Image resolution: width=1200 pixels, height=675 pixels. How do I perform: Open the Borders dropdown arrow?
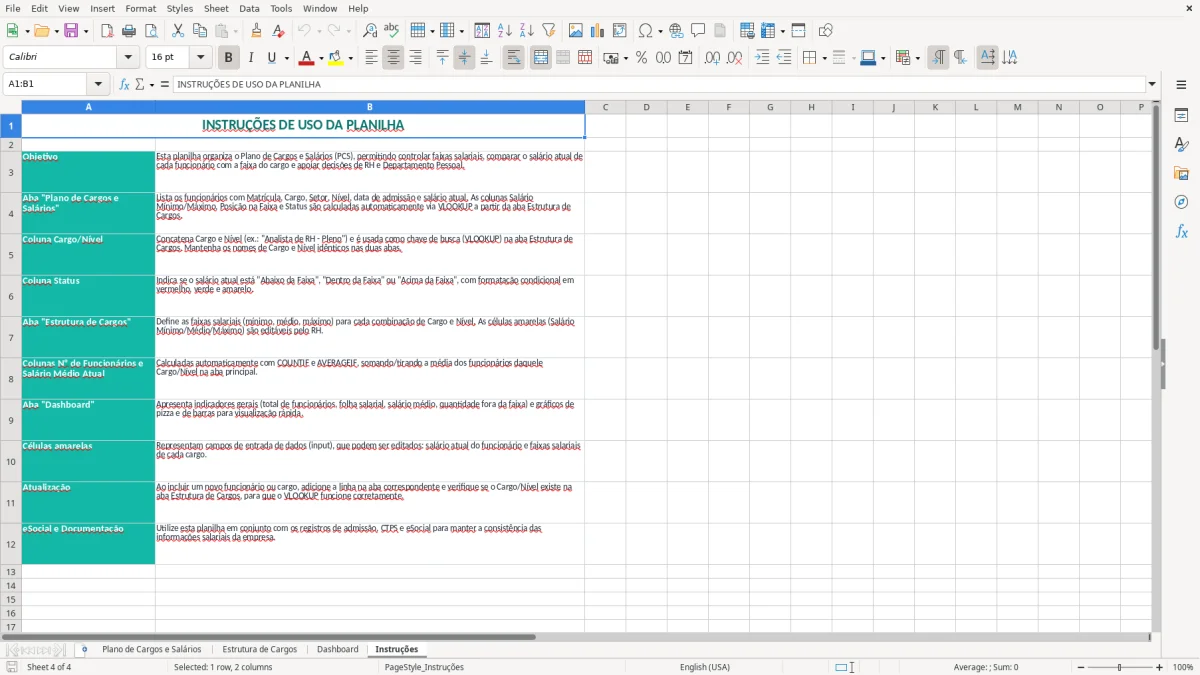(825, 58)
